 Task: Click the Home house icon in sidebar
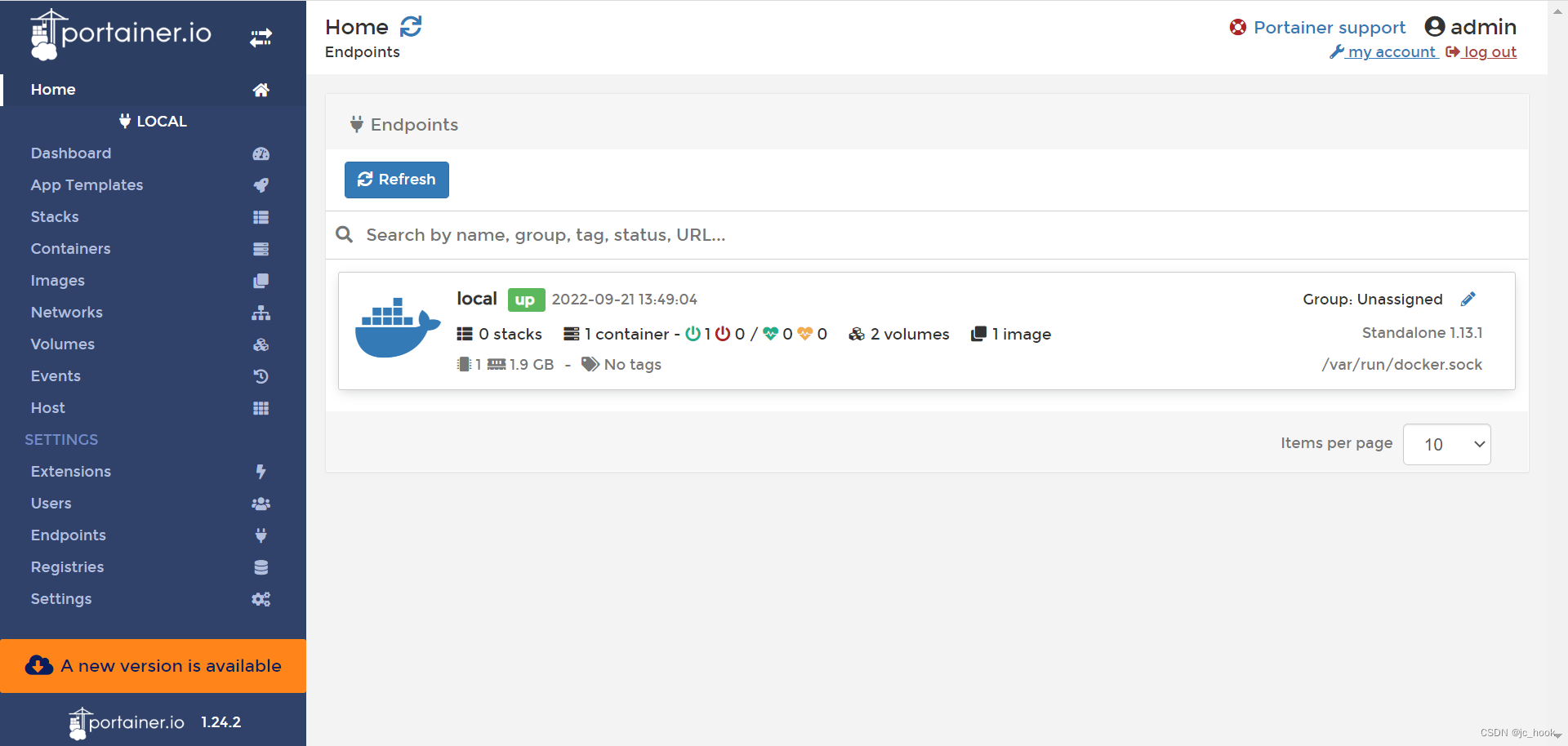[x=261, y=90]
